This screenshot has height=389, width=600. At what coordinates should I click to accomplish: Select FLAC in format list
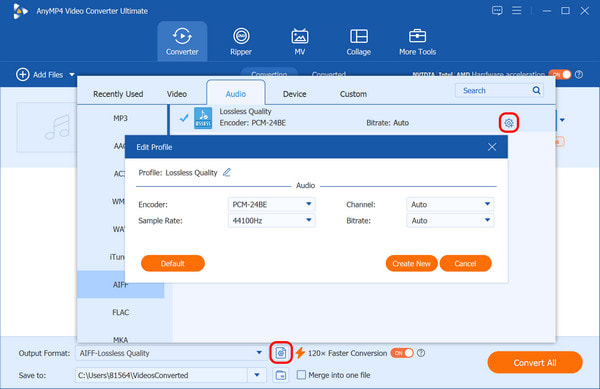click(x=121, y=312)
